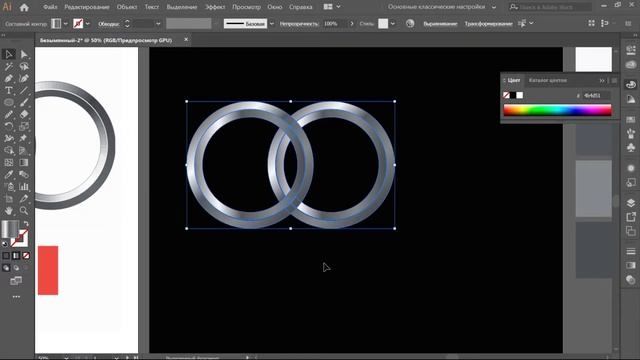The width and height of the screenshot is (640, 360).
Task: Select the Type tool
Action: [x=9, y=90]
